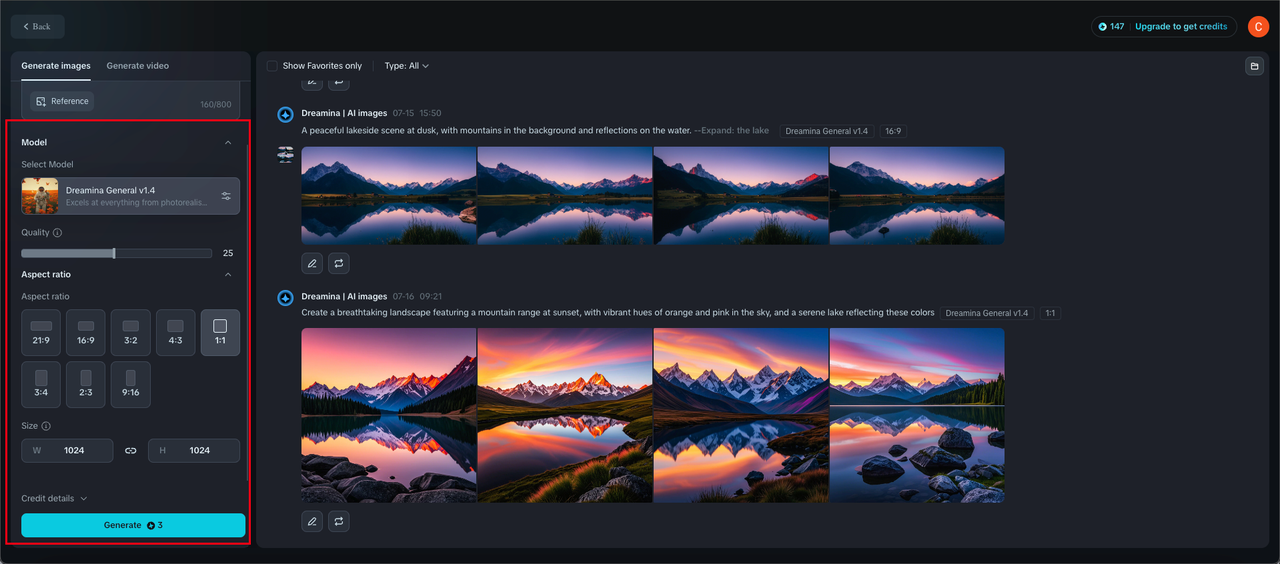1280x564 pixels.
Task: Click the Select Model label
Action: (x=47, y=164)
